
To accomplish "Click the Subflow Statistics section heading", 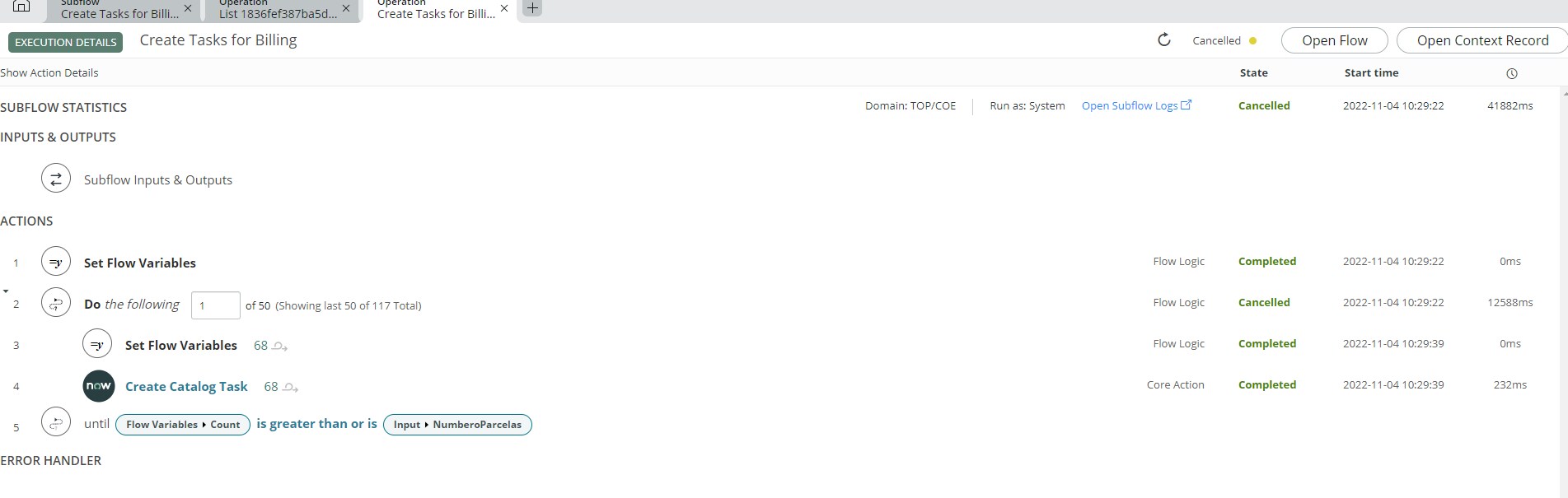I will (63, 107).
